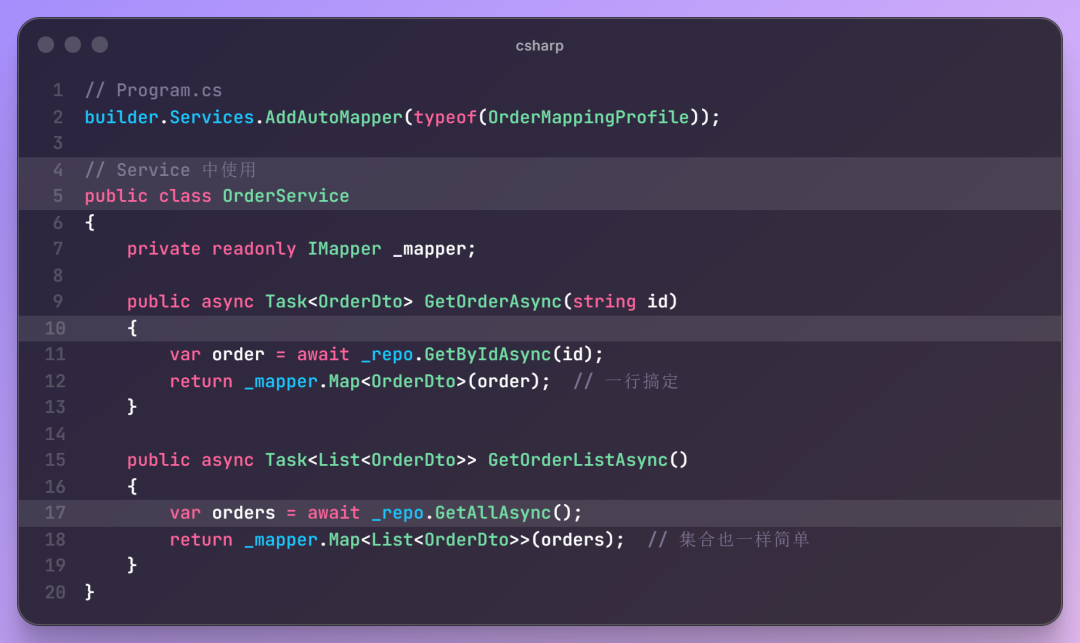Click 'Task<OrderDto>' return type on line 9
The height and width of the screenshot is (643, 1080).
pos(339,302)
